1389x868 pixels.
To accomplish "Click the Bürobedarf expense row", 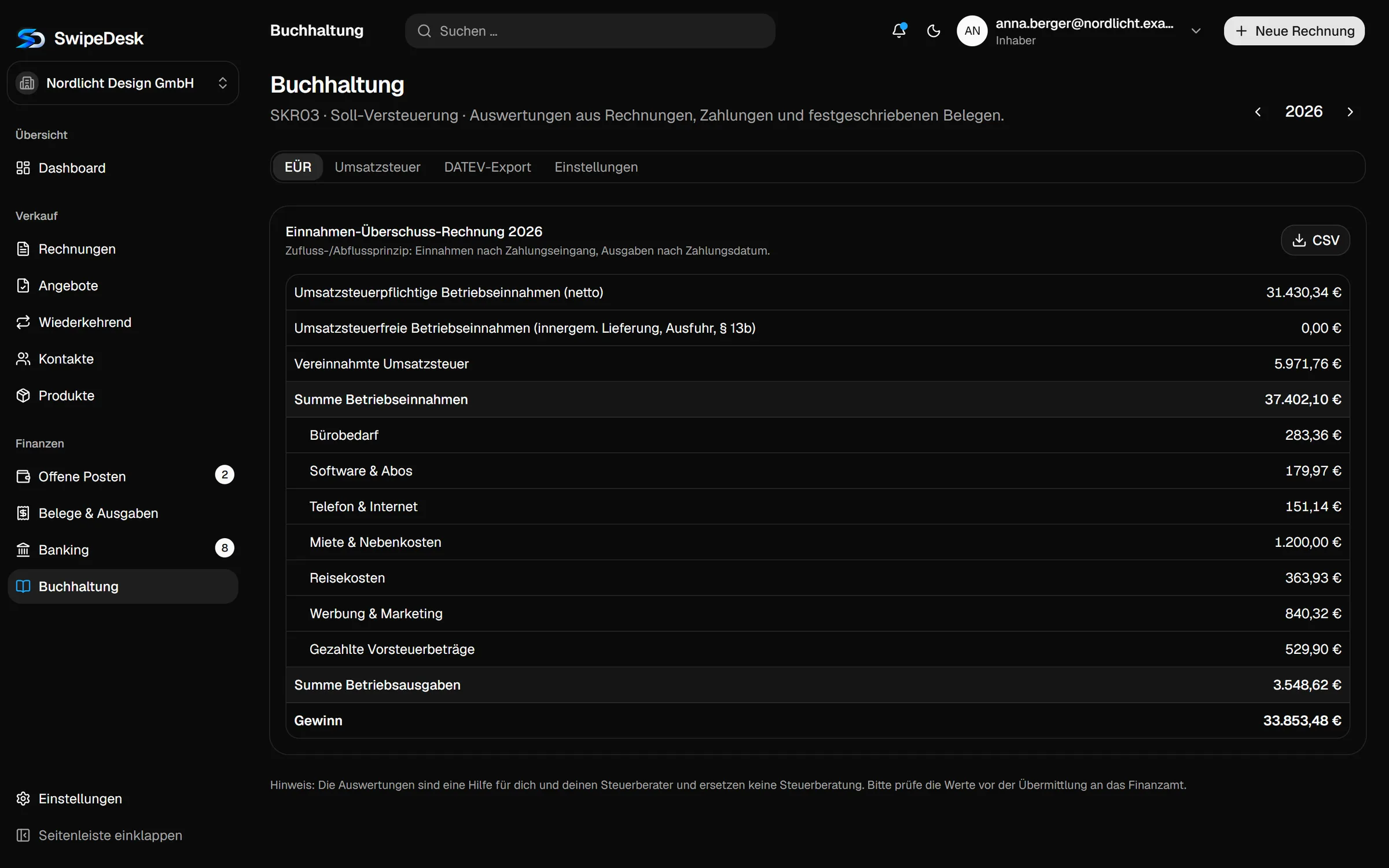I will click(818, 435).
